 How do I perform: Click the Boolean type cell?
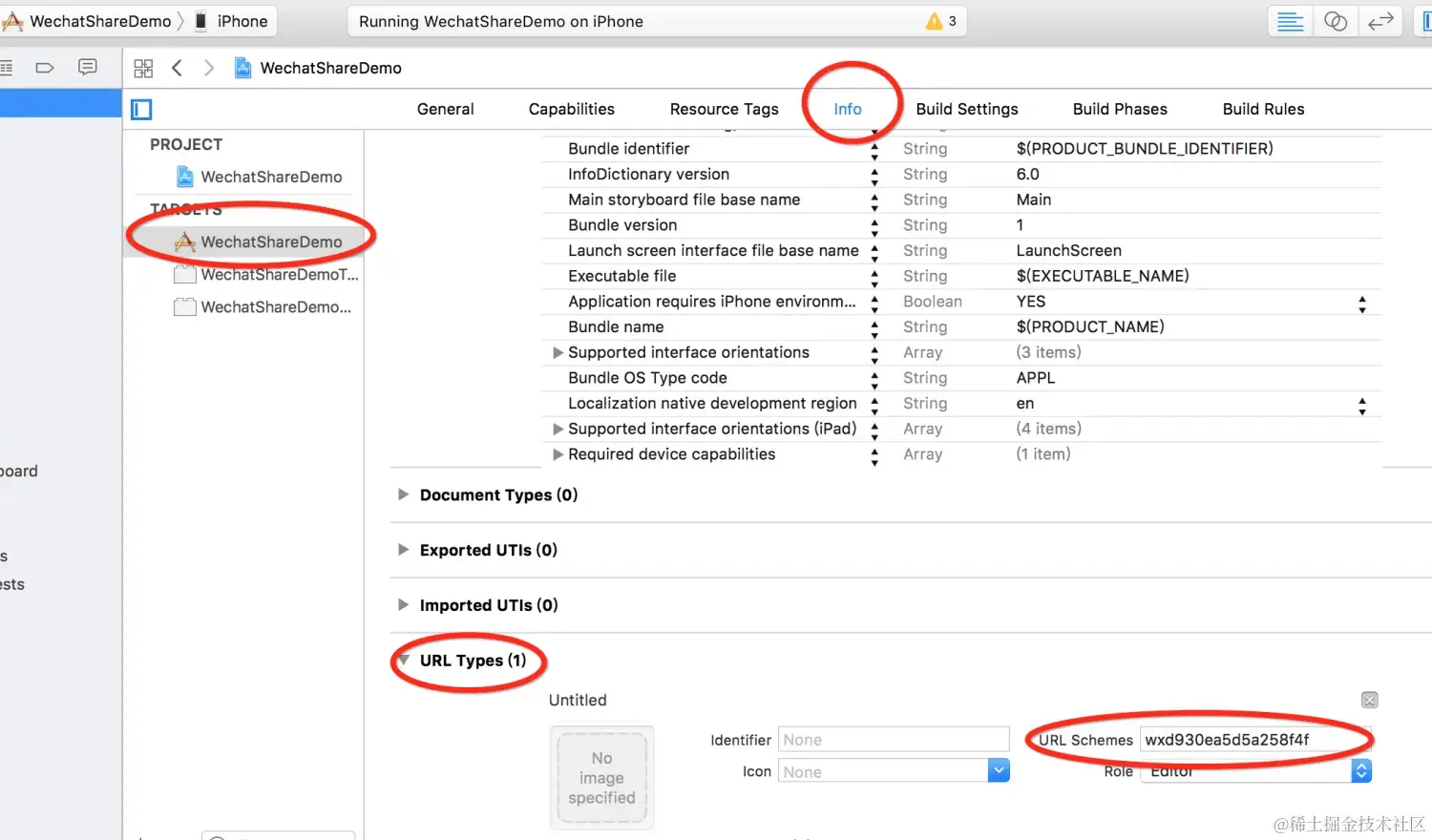coord(932,302)
